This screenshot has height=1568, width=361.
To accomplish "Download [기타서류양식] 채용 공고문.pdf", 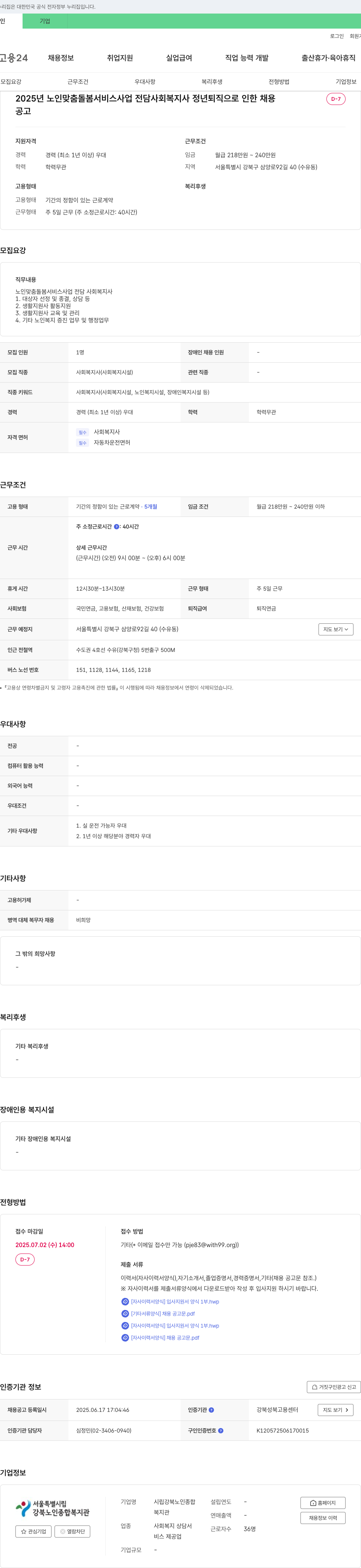I will pyautogui.click(x=162, y=1314).
